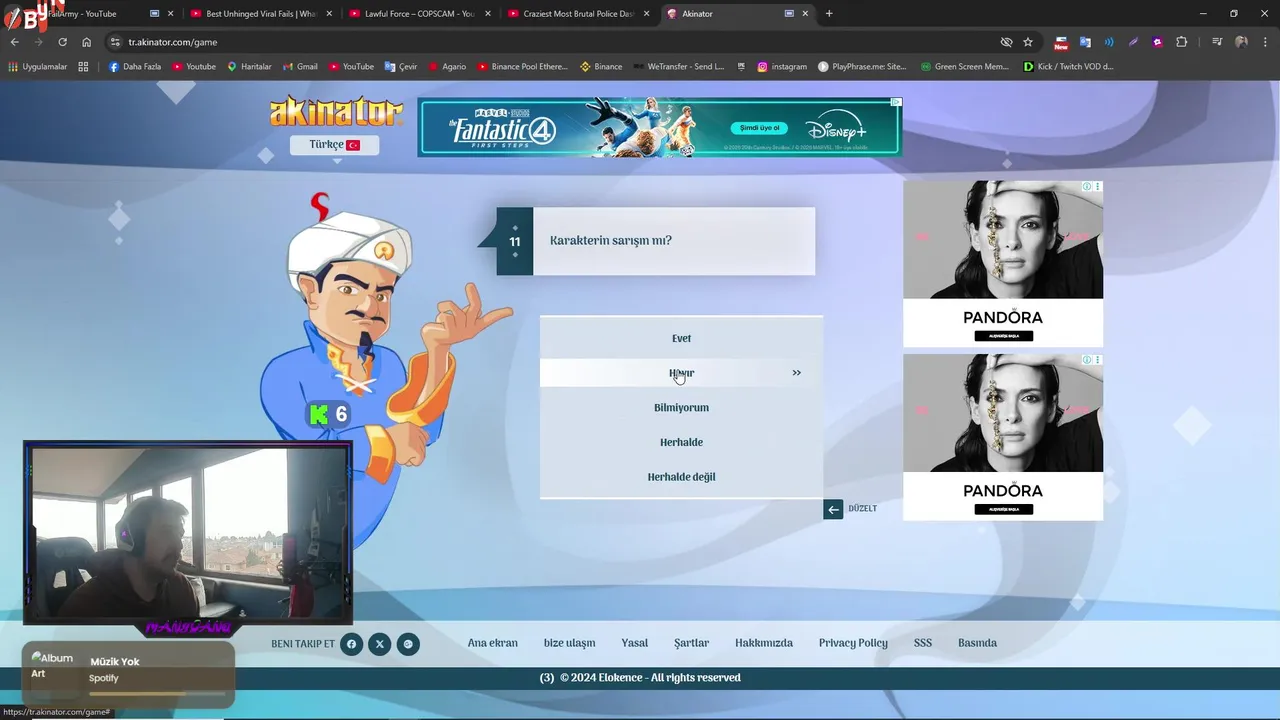Click the DÜZELT correction link

click(862, 509)
